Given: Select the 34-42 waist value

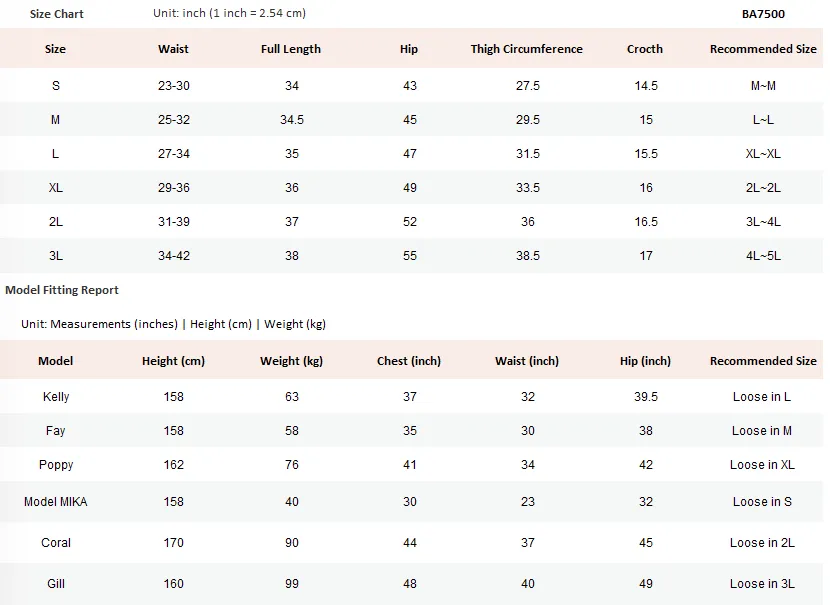Looking at the screenshot, I should coord(174,256).
